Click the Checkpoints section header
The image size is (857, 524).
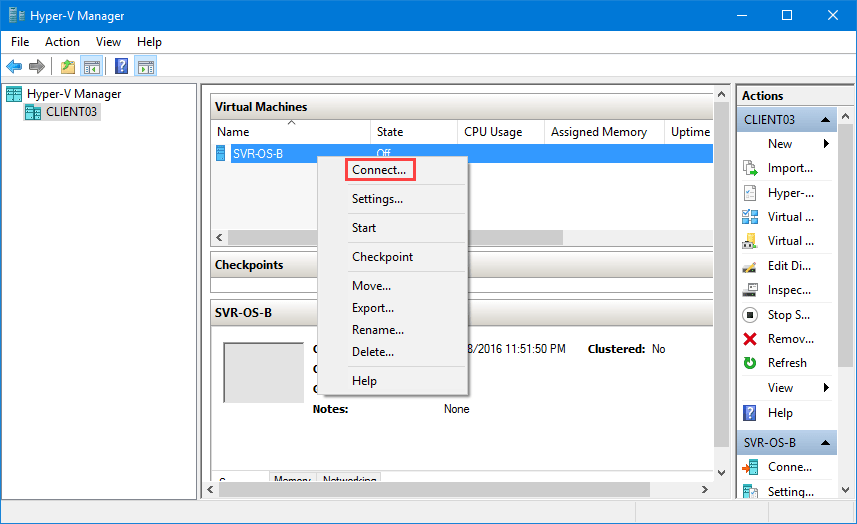tap(462, 265)
